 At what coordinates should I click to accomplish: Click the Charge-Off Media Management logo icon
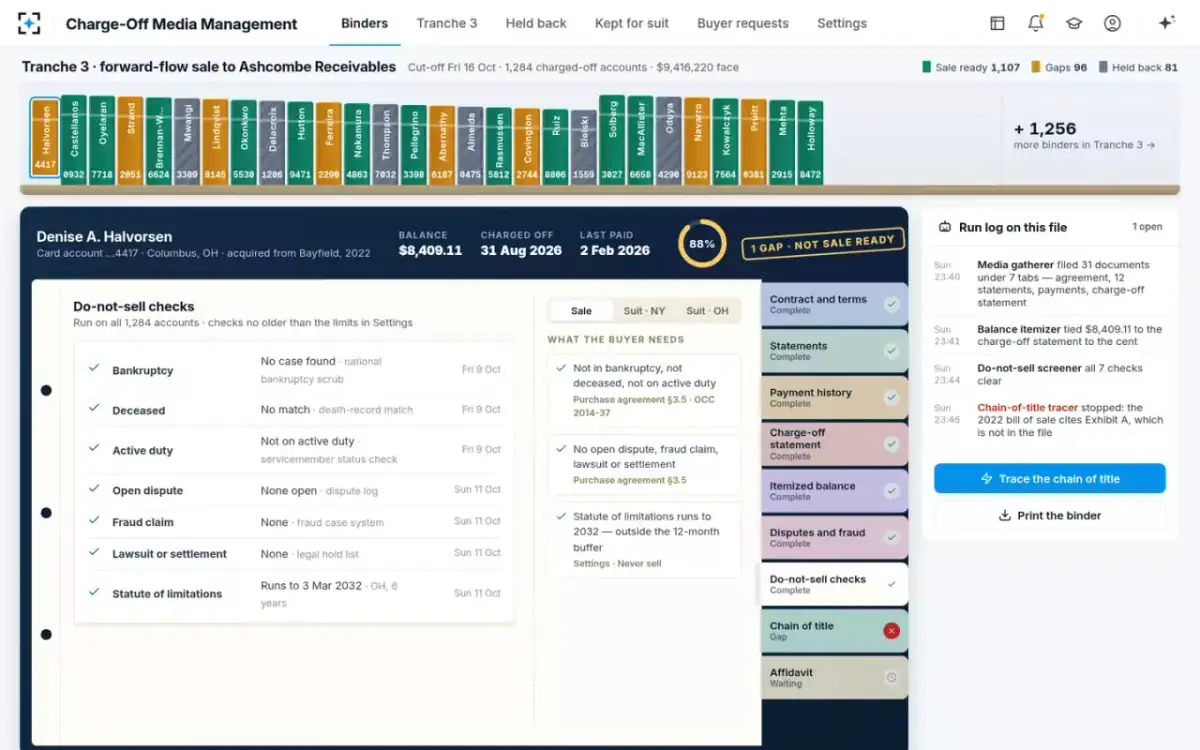29,23
